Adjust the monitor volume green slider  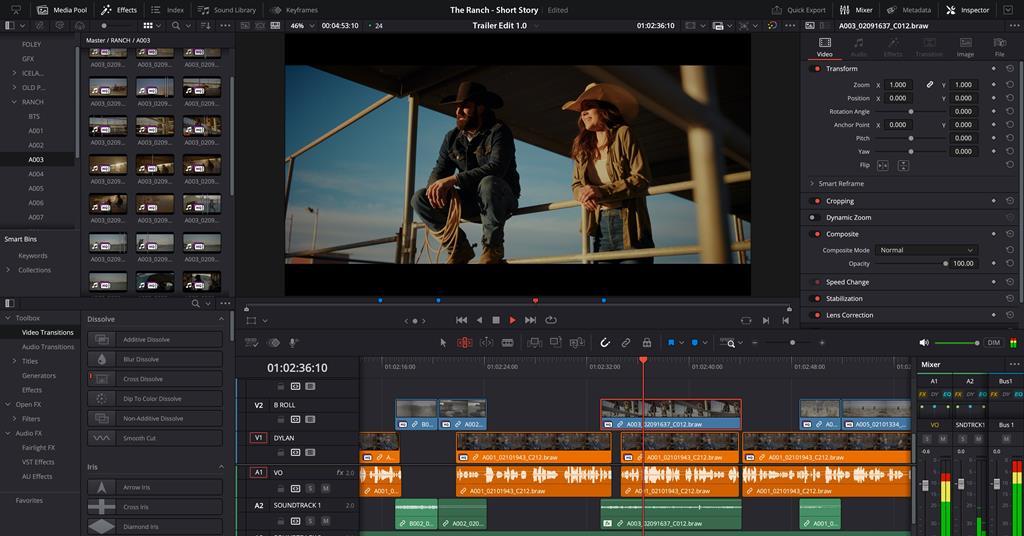tap(957, 343)
